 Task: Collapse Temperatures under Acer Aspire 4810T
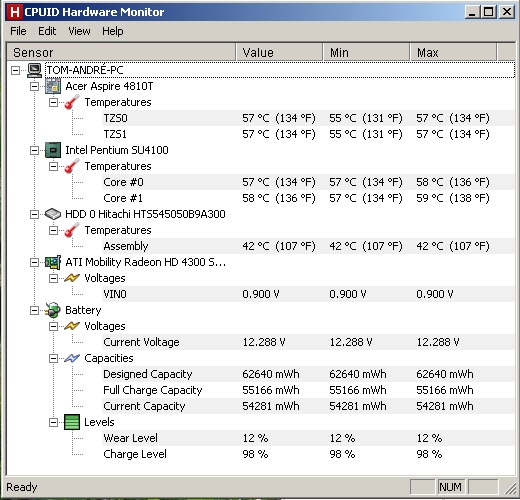(x=53, y=102)
